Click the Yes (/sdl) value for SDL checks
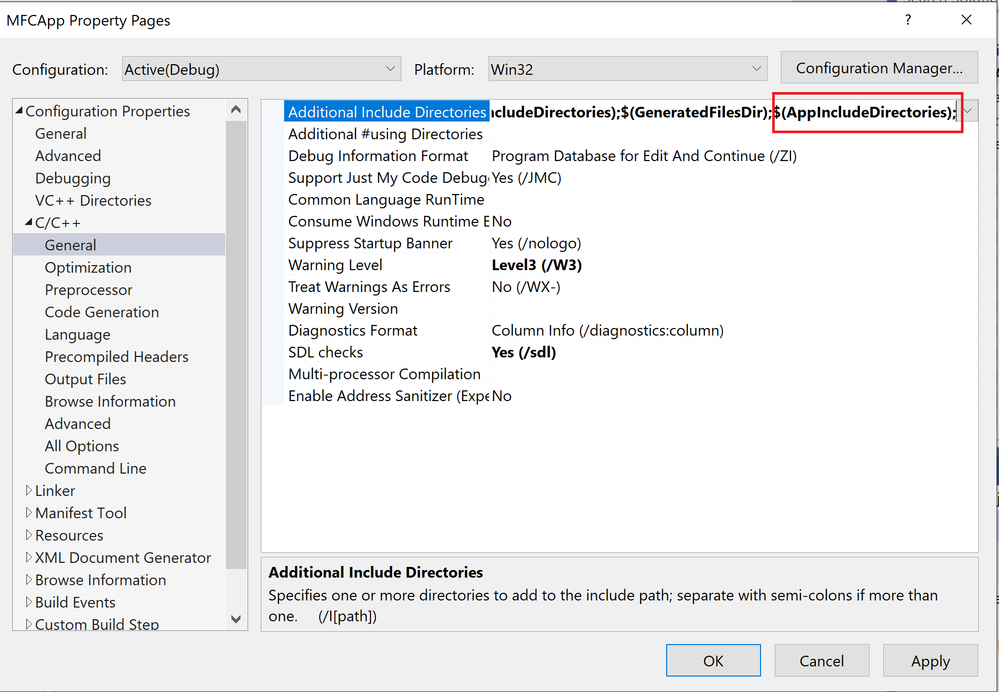 [524, 352]
